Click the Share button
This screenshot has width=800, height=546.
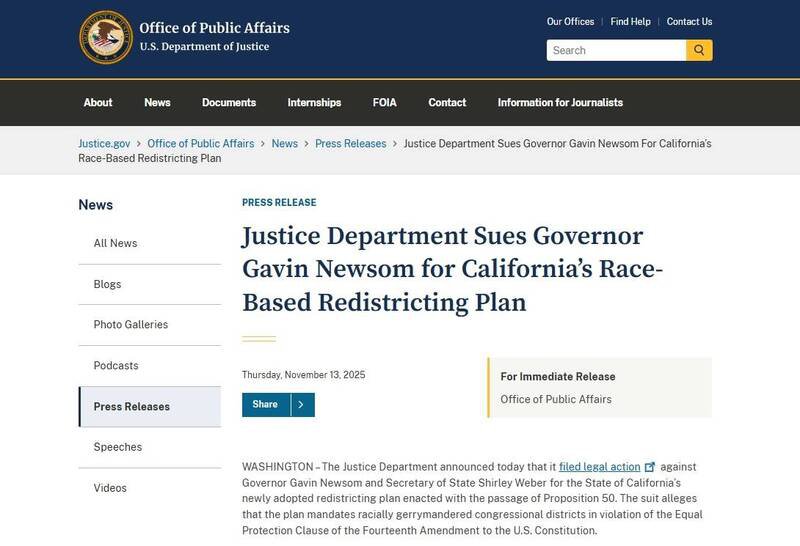[x=265, y=404]
